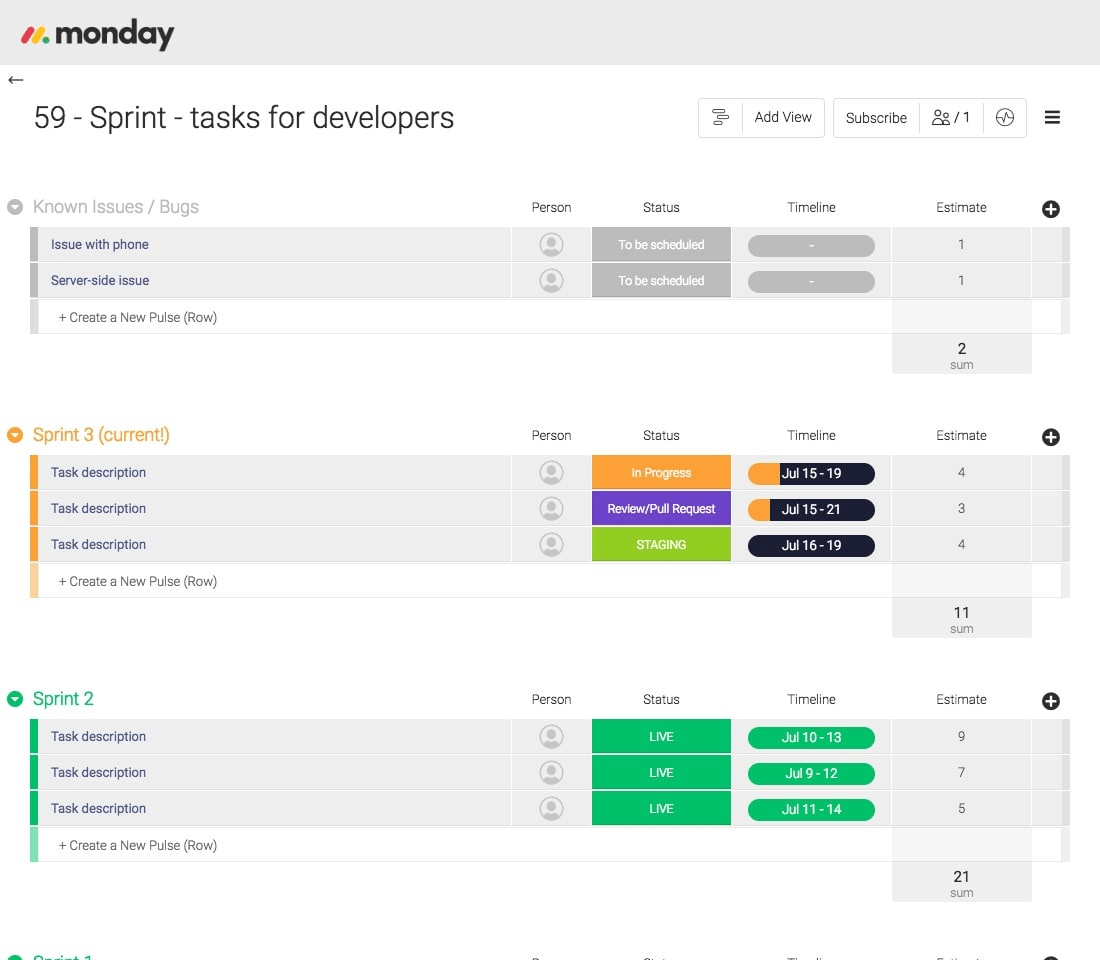Screen dimensions: 1100x960
Task: Open the Review/Pull Request status cell
Action: (661, 508)
